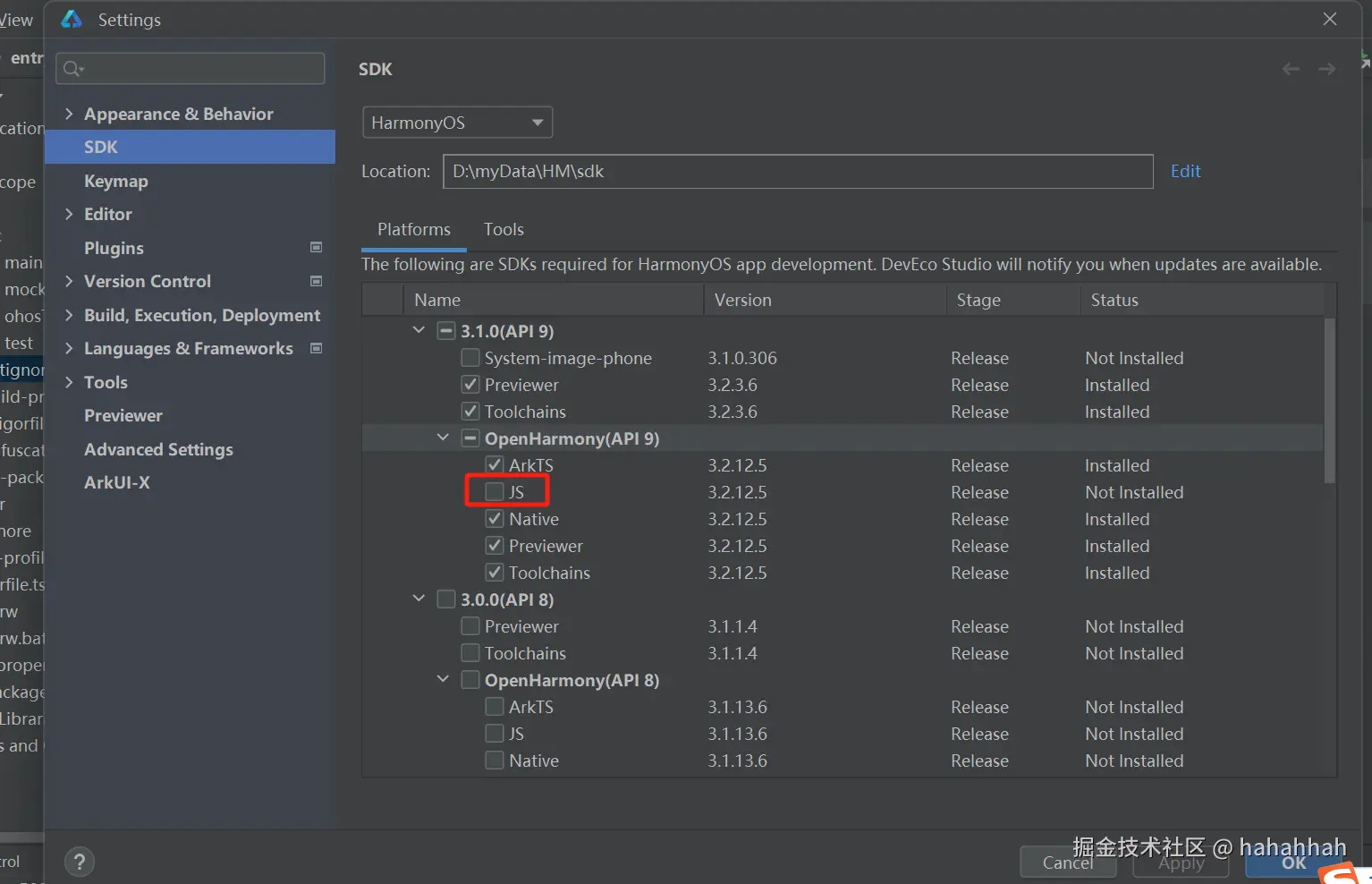Viewport: 1372px width, 884px height.
Task: Check the System-image-phone checkbox
Action: (470, 358)
